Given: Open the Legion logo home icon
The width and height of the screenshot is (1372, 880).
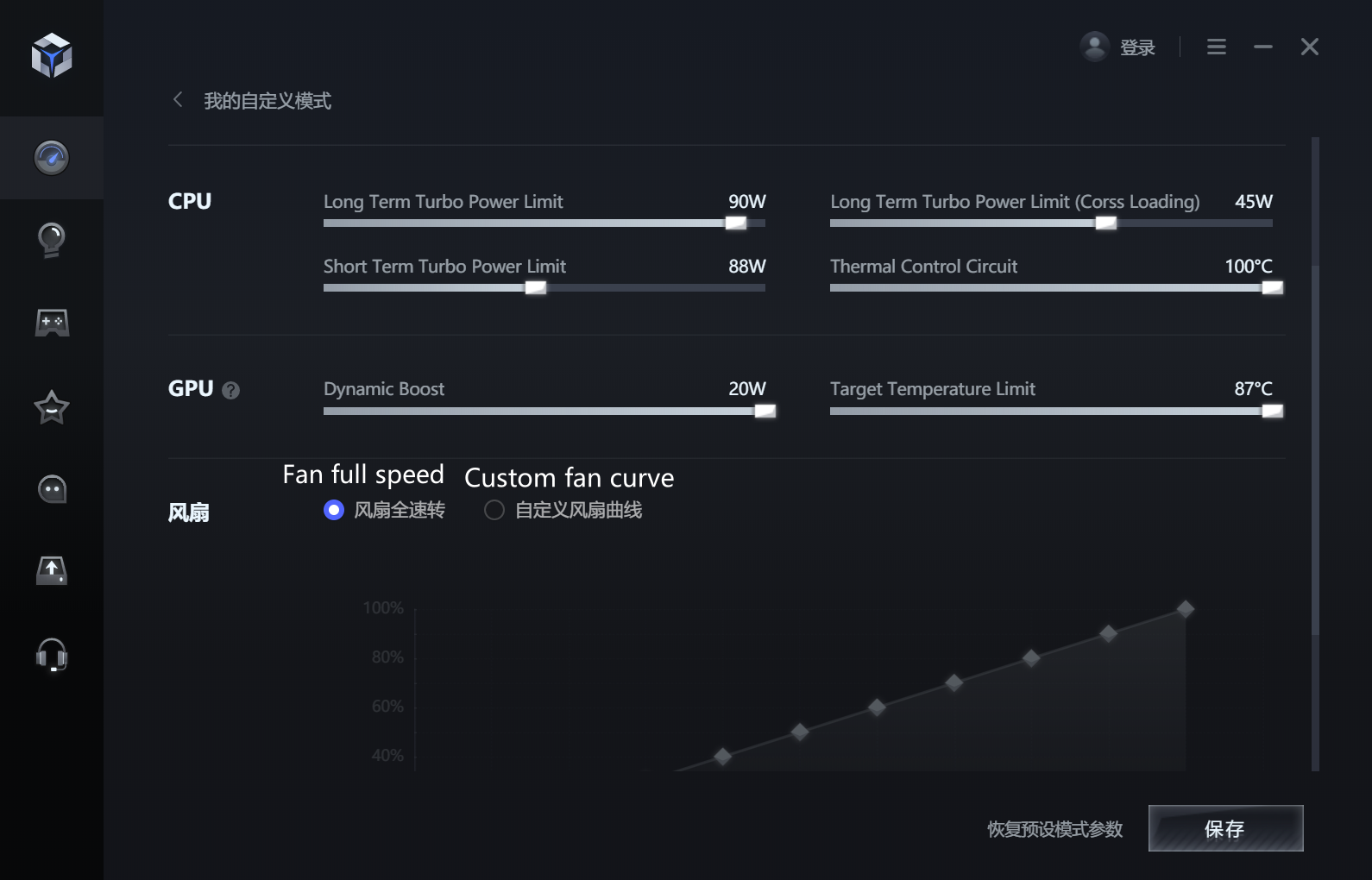Looking at the screenshot, I should [52, 56].
